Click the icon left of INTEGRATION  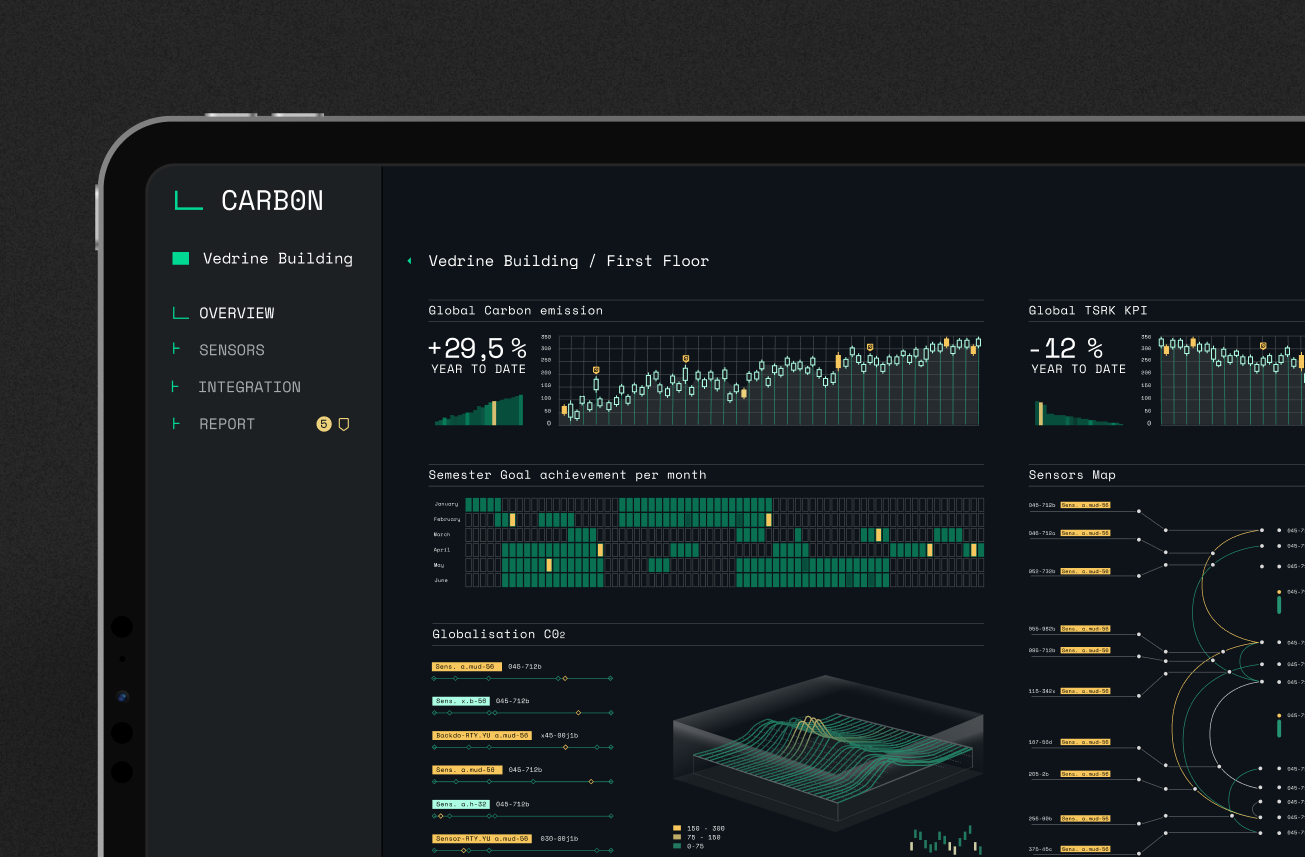176,386
